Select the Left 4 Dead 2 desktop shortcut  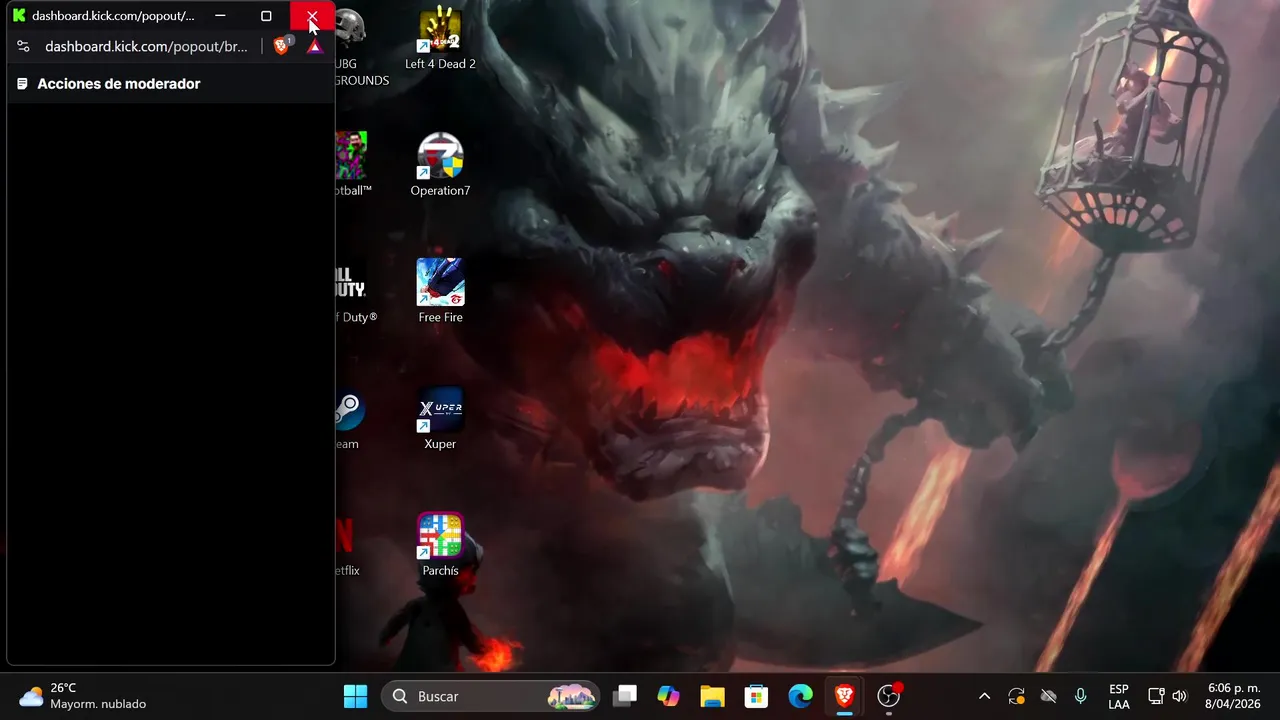pyautogui.click(x=440, y=40)
